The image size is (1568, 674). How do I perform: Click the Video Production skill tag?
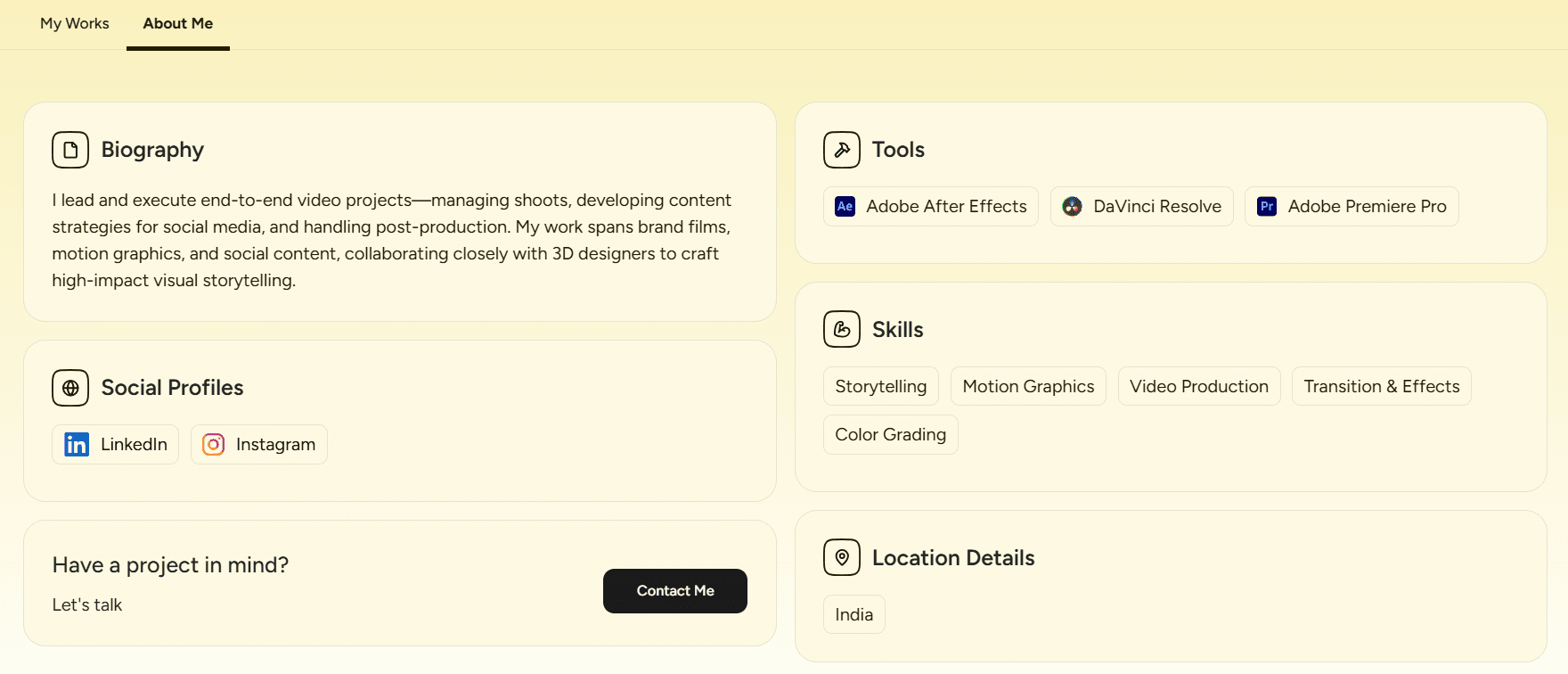pyautogui.click(x=1199, y=386)
